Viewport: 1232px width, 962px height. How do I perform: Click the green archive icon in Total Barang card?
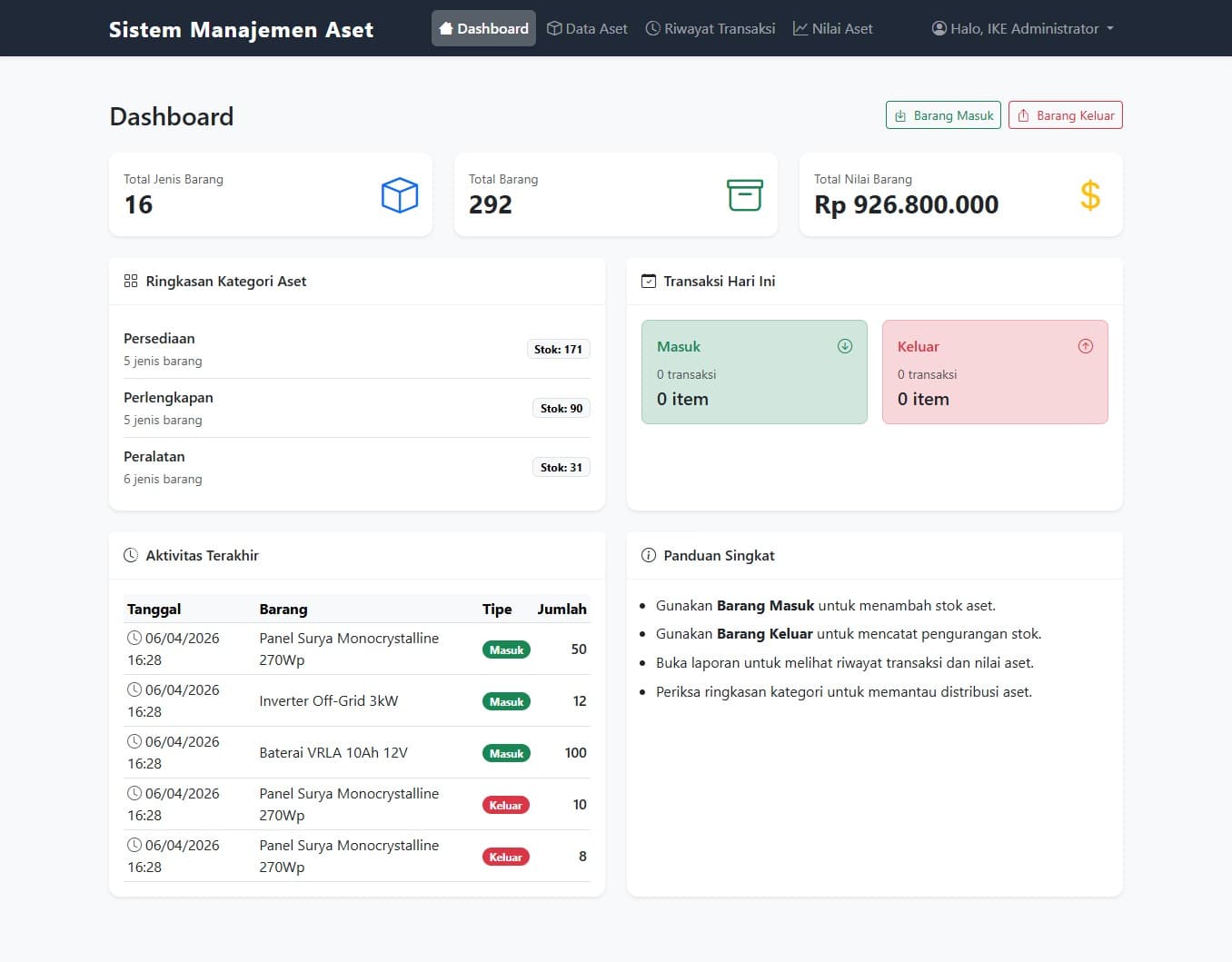[745, 195]
